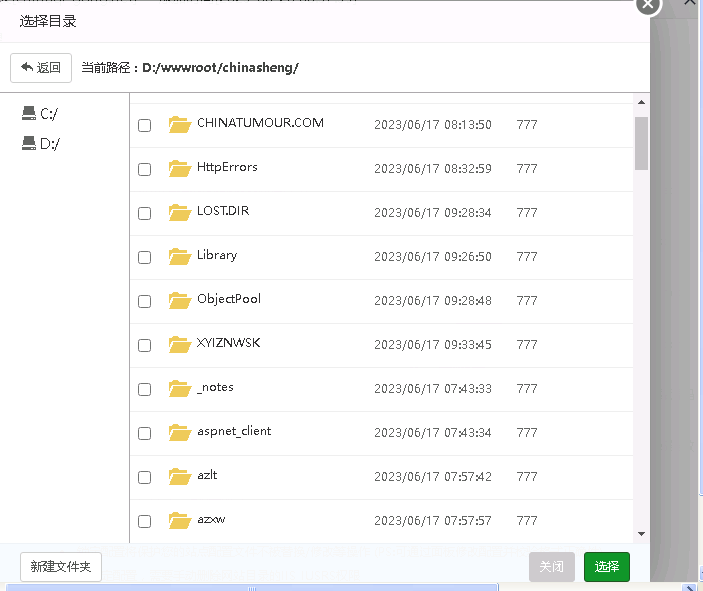
Task: Click date 2023/06/17 08:13:50
Action: (433, 125)
